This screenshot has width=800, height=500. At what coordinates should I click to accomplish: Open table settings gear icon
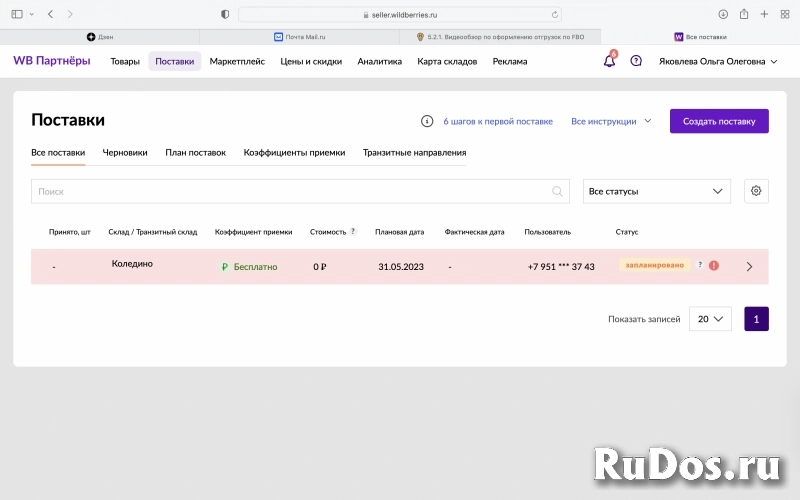756,191
